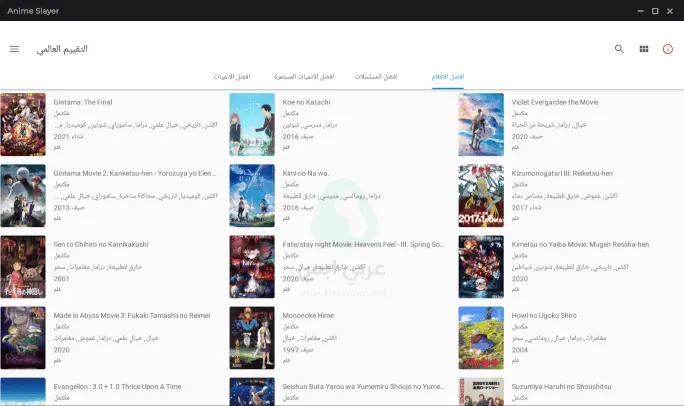
Task: Go to the أفضل الأنميات tab
Action: tap(232, 77)
